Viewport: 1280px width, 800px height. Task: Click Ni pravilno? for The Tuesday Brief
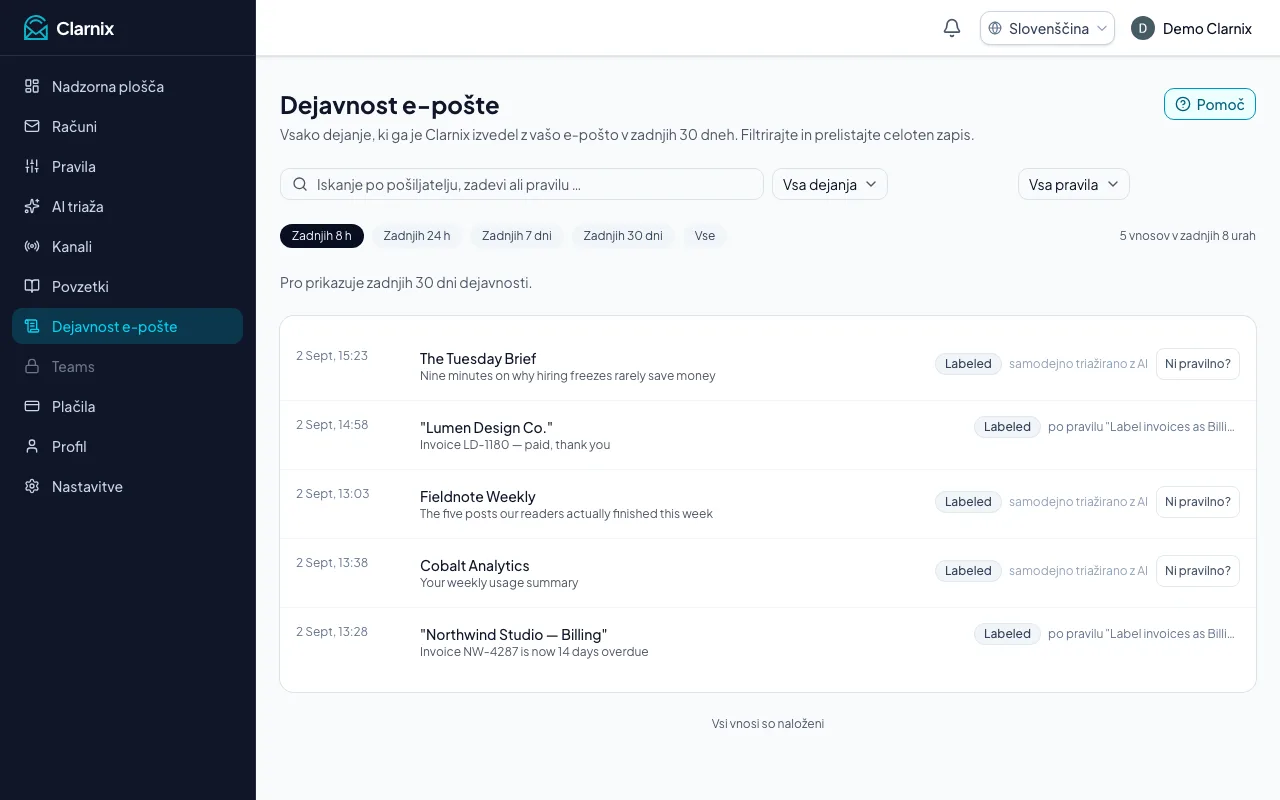[1198, 364]
